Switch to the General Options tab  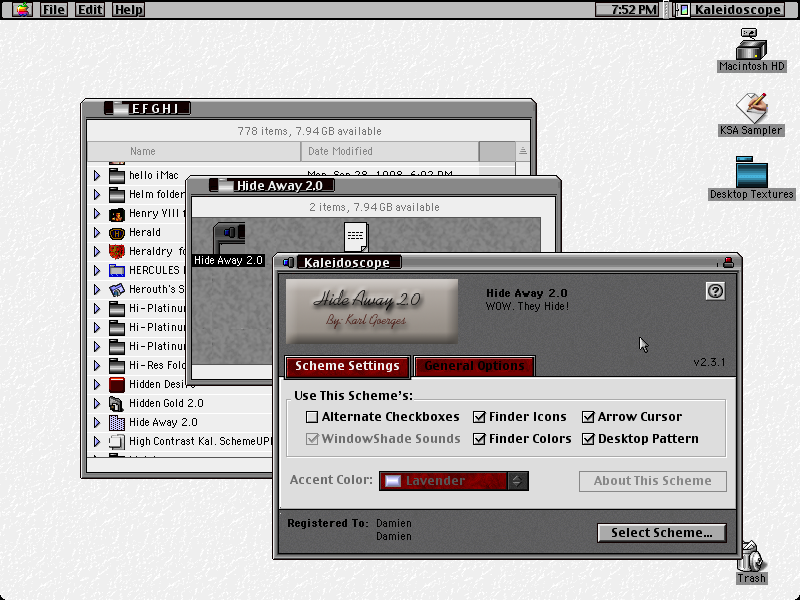[474, 366]
